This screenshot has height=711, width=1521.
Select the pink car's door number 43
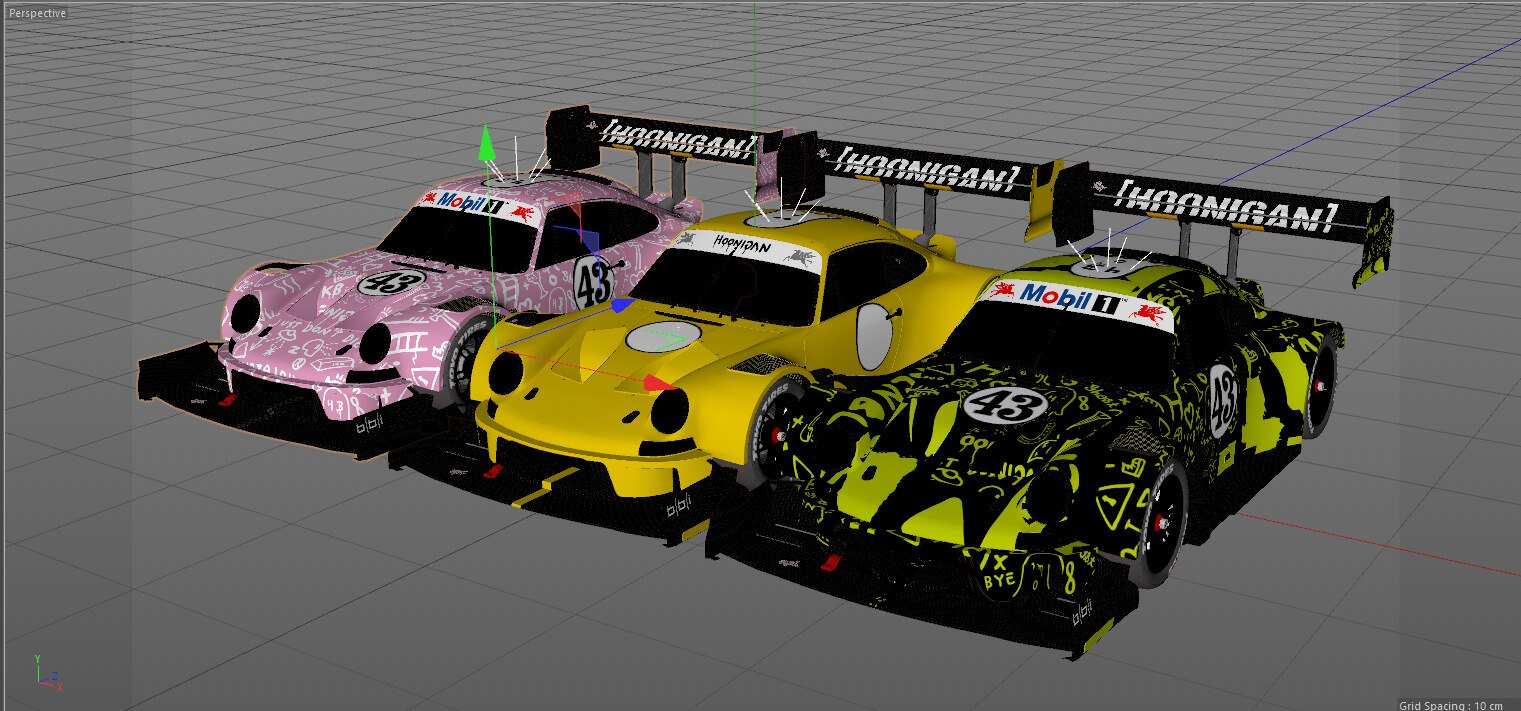click(x=593, y=280)
